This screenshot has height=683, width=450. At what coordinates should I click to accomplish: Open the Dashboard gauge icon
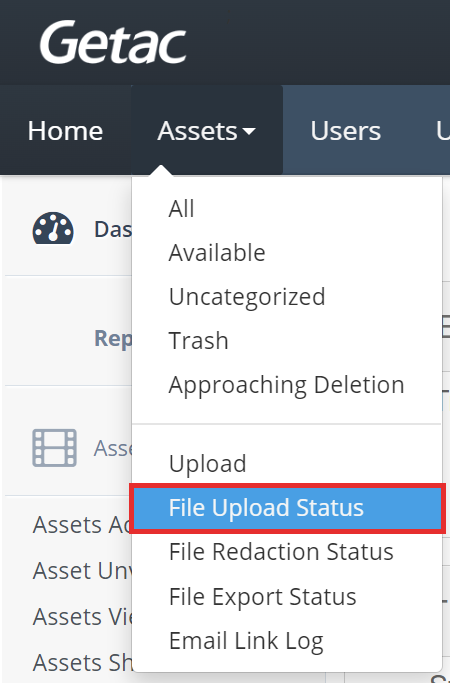coord(53,228)
